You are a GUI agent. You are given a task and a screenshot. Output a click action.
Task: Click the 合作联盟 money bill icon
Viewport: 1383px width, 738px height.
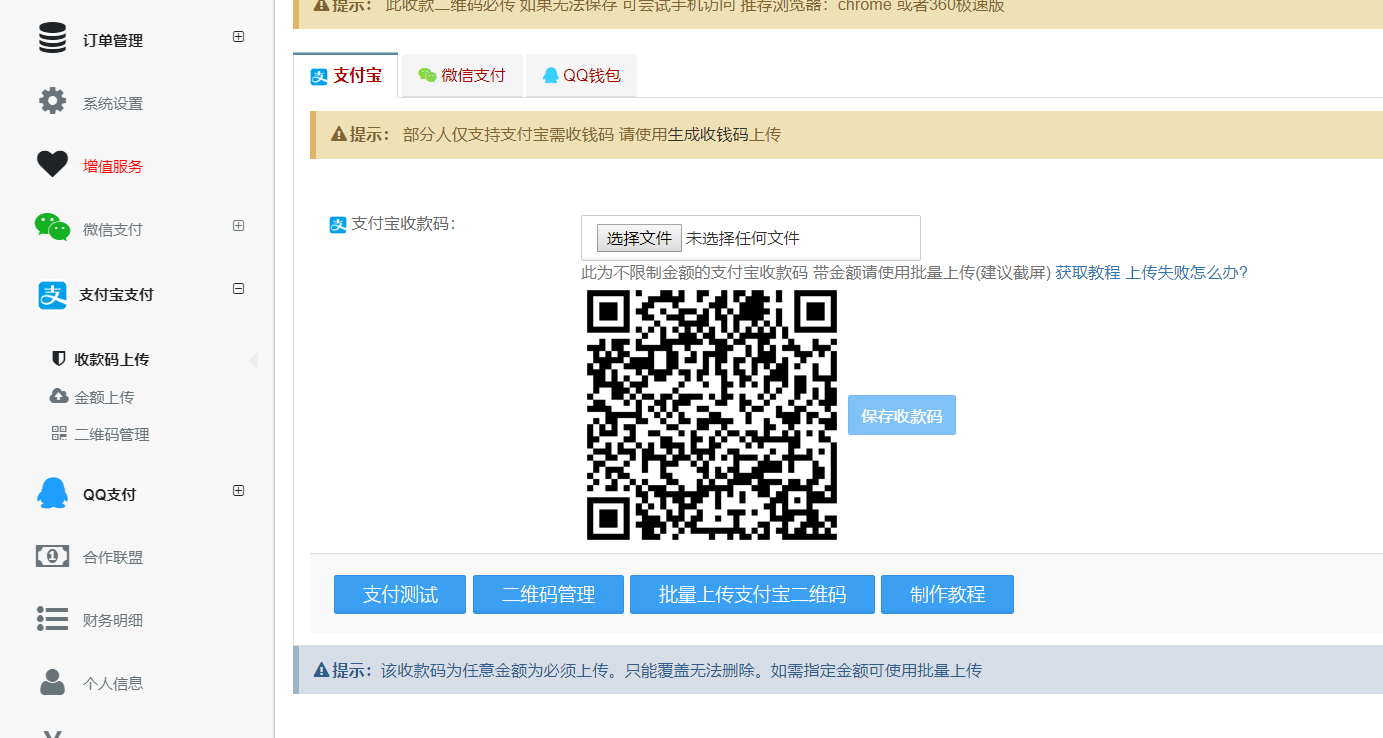[x=52, y=556]
